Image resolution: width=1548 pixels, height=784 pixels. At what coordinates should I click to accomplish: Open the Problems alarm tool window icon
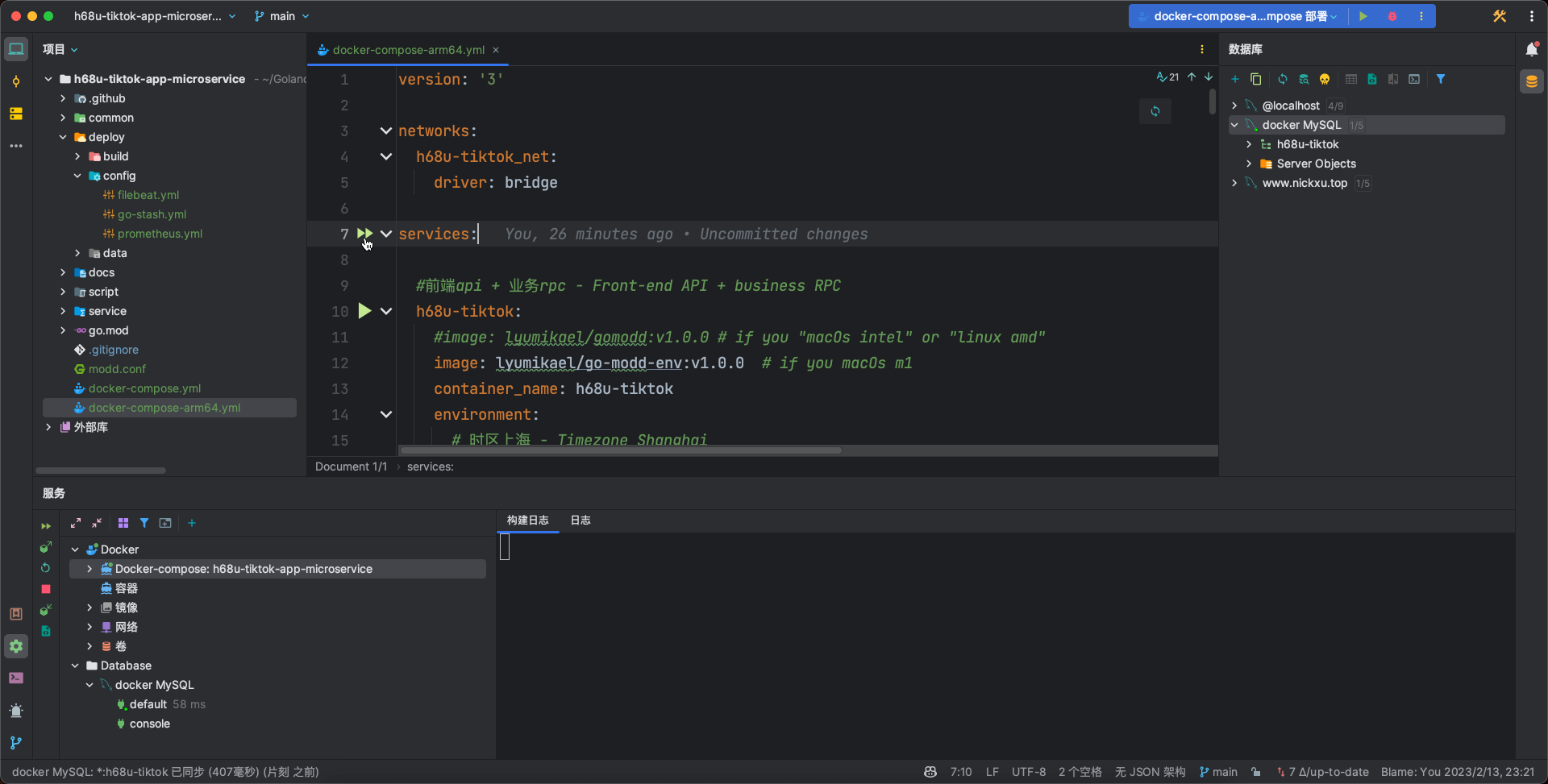click(x=16, y=711)
